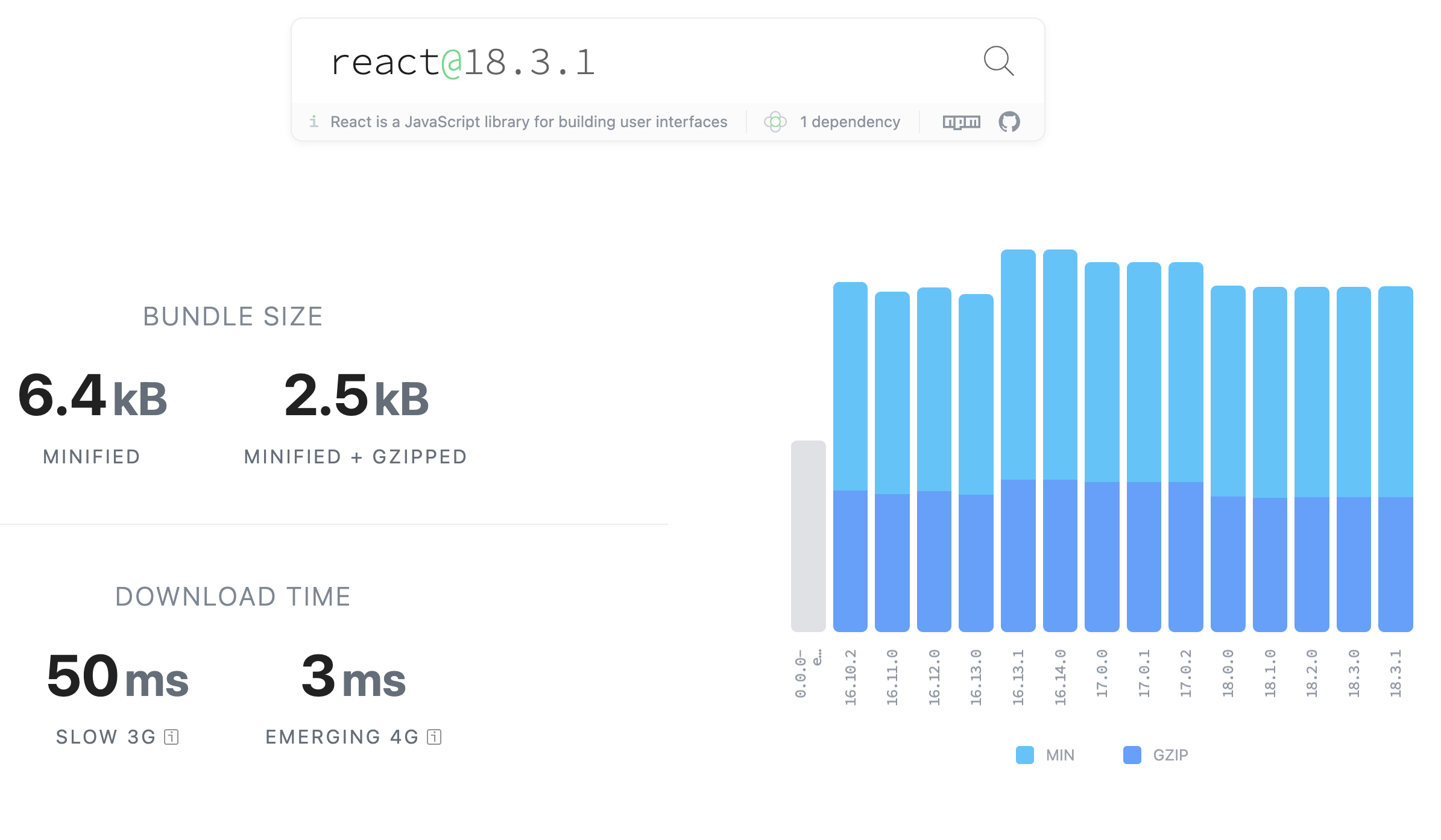1441x840 pixels.
Task: Open Slow 3G info icon
Action: pos(171,737)
